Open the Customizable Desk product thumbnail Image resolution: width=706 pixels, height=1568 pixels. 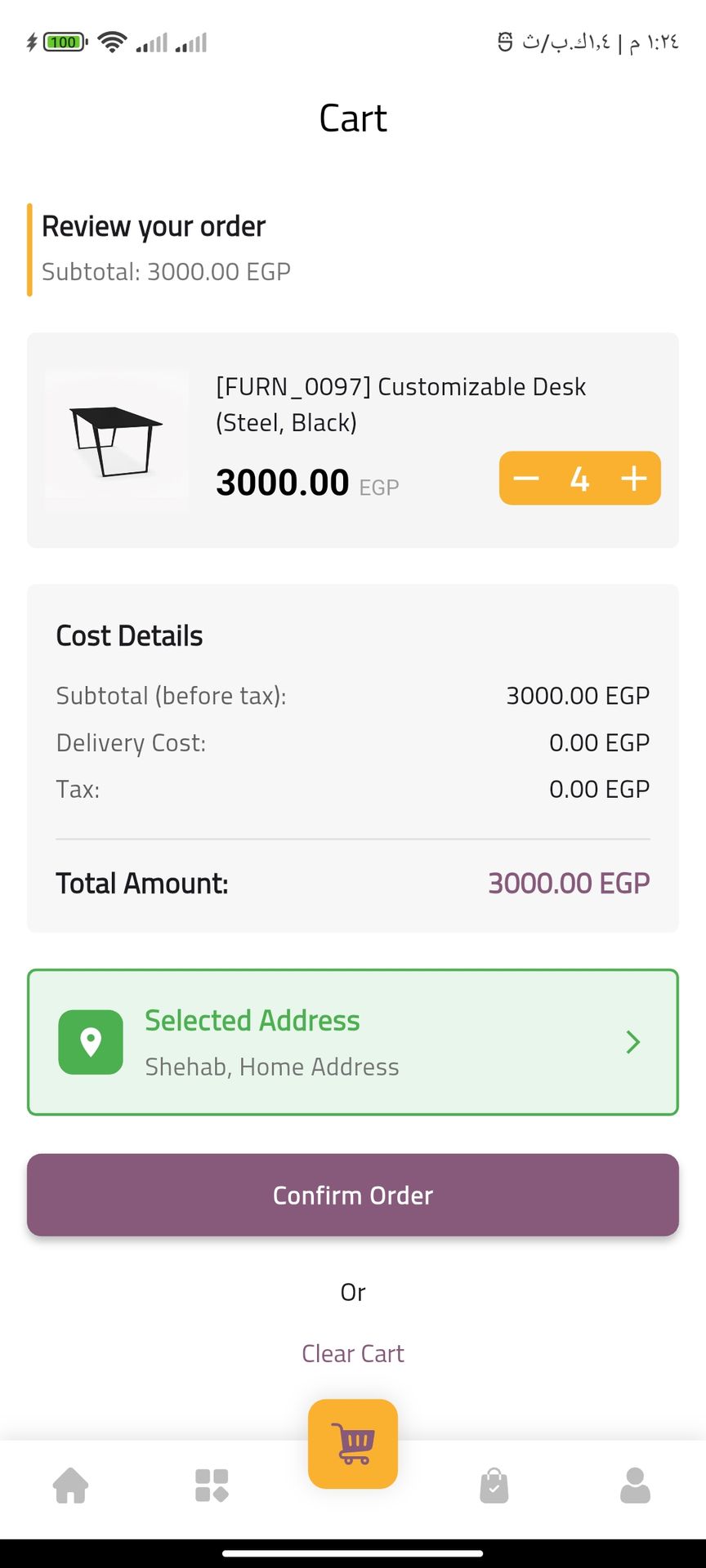(116, 441)
